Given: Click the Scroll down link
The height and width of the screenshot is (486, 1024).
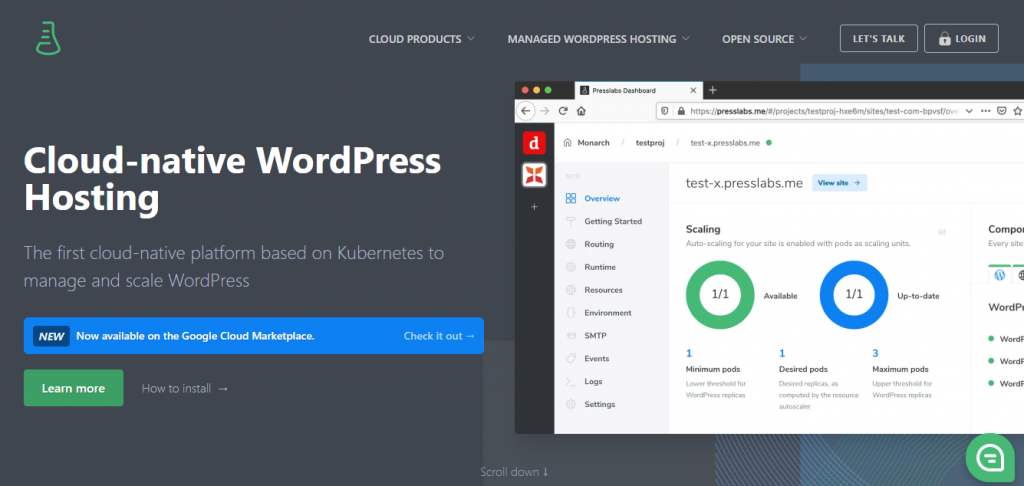Looking at the screenshot, I should tap(515, 472).
